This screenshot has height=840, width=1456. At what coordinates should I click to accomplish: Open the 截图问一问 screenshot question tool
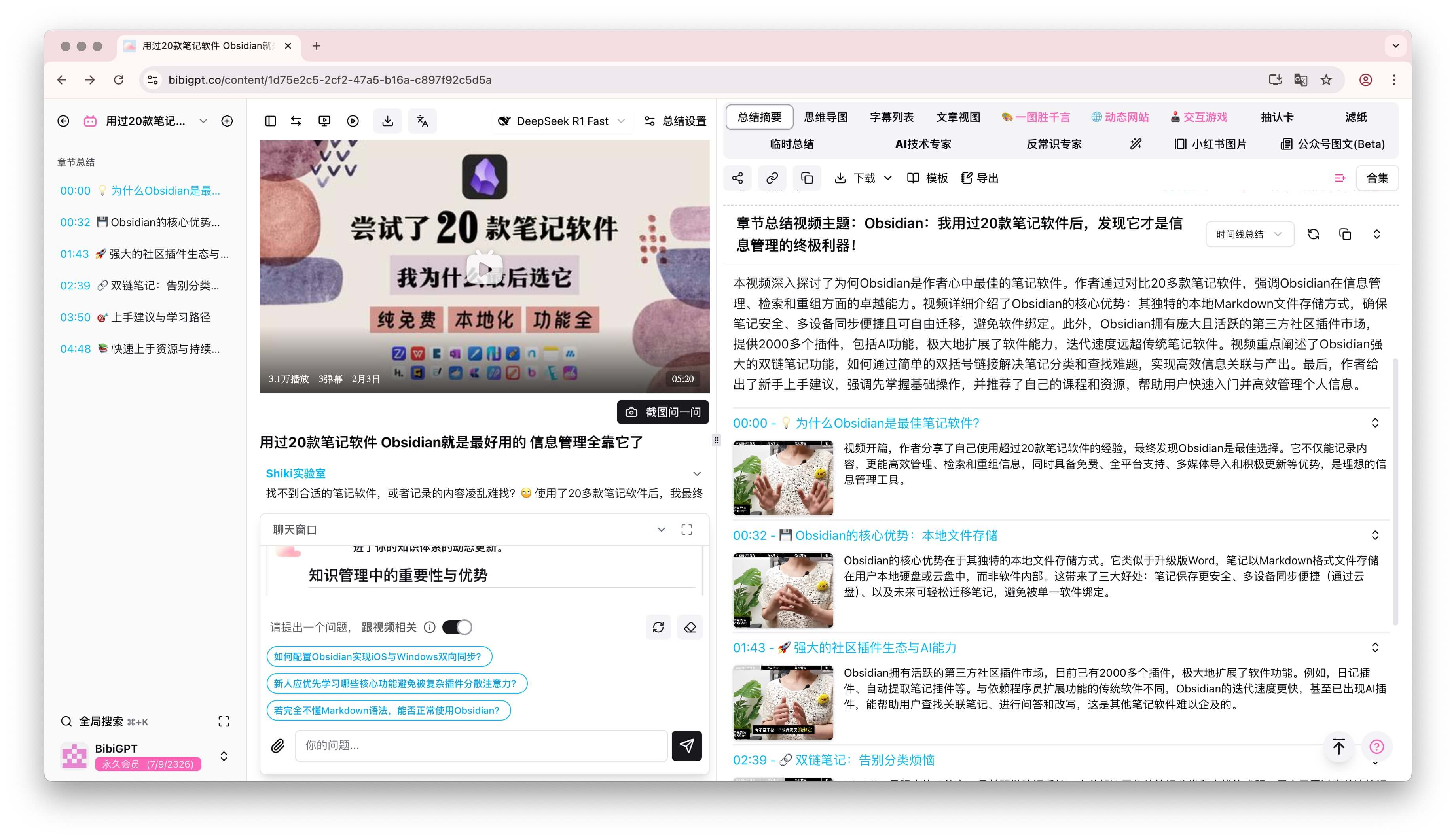point(662,412)
